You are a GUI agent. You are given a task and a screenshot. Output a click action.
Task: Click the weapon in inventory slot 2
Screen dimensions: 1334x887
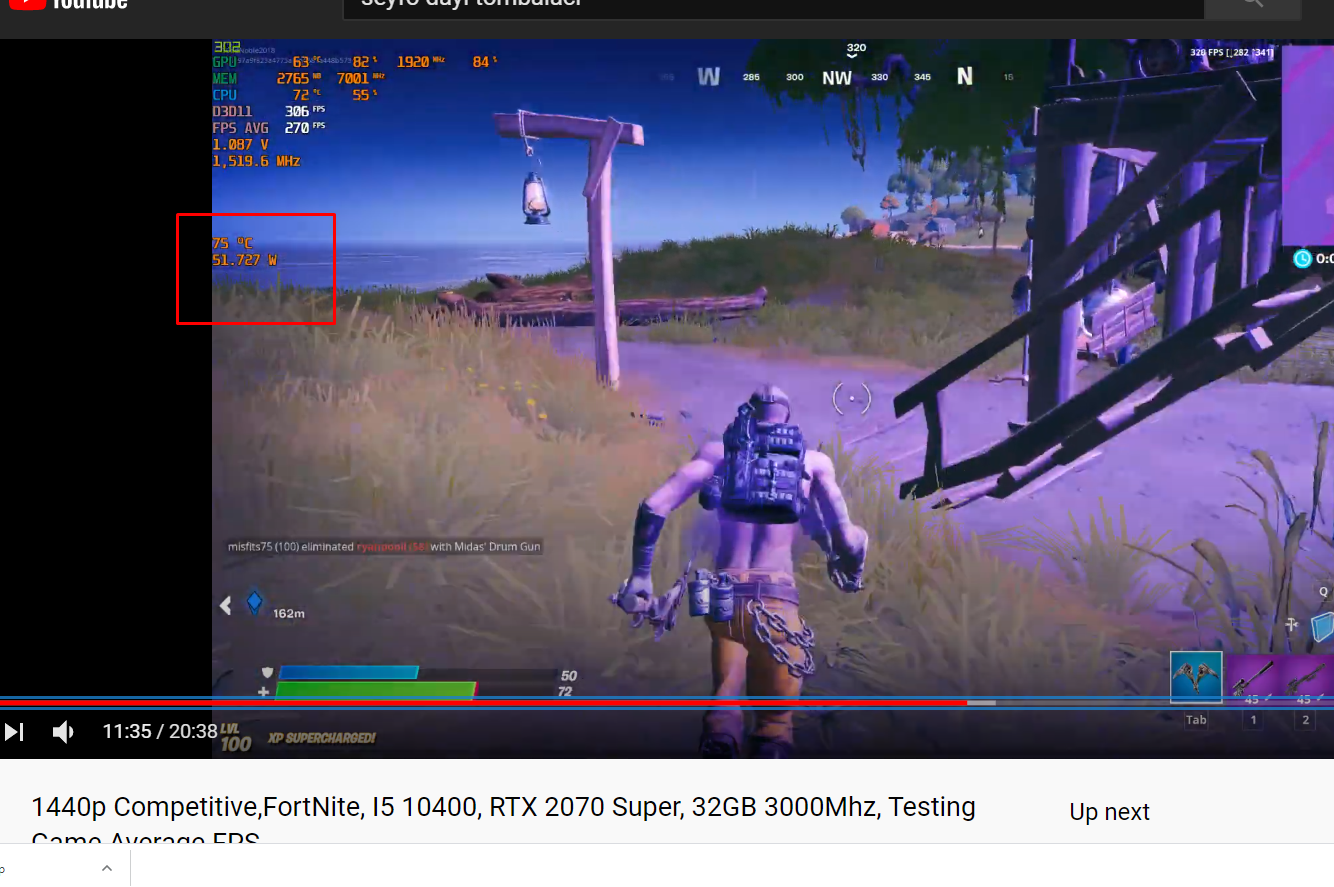coord(1306,678)
